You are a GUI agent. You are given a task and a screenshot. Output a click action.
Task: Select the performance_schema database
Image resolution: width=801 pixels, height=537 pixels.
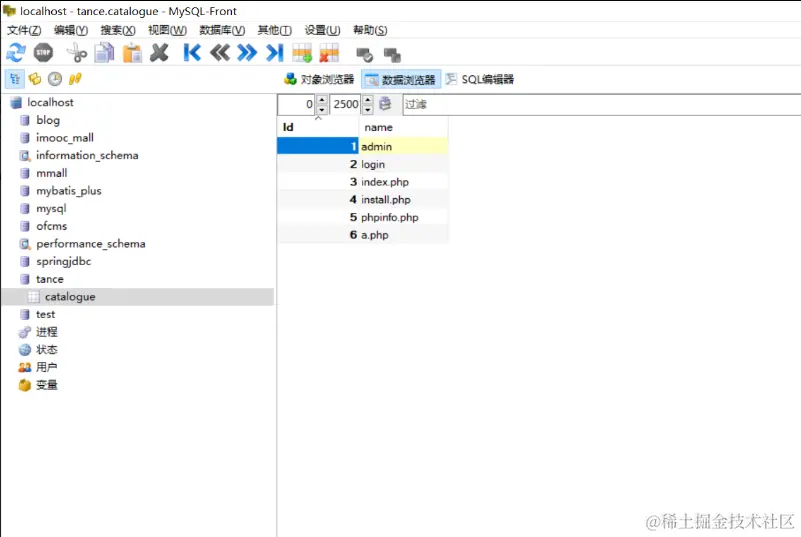point(90,244)
